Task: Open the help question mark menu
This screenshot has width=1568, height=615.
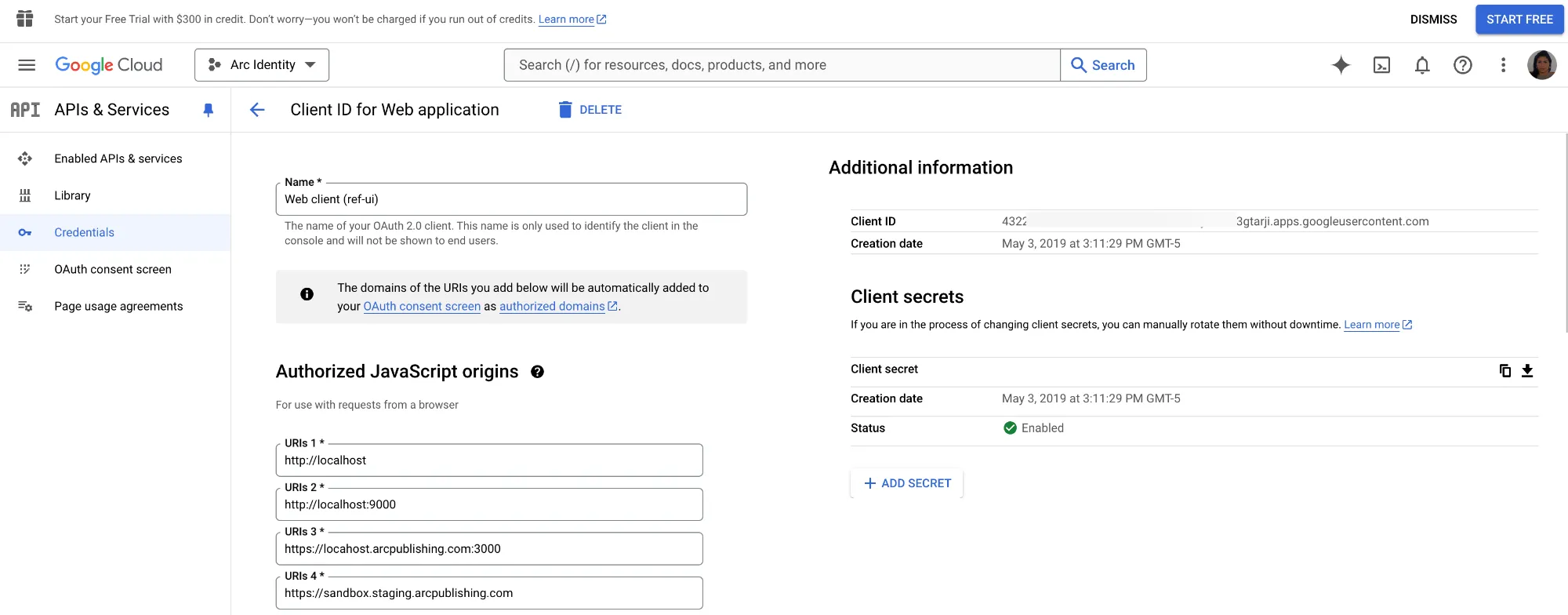Action: (x=1462, y=65)
